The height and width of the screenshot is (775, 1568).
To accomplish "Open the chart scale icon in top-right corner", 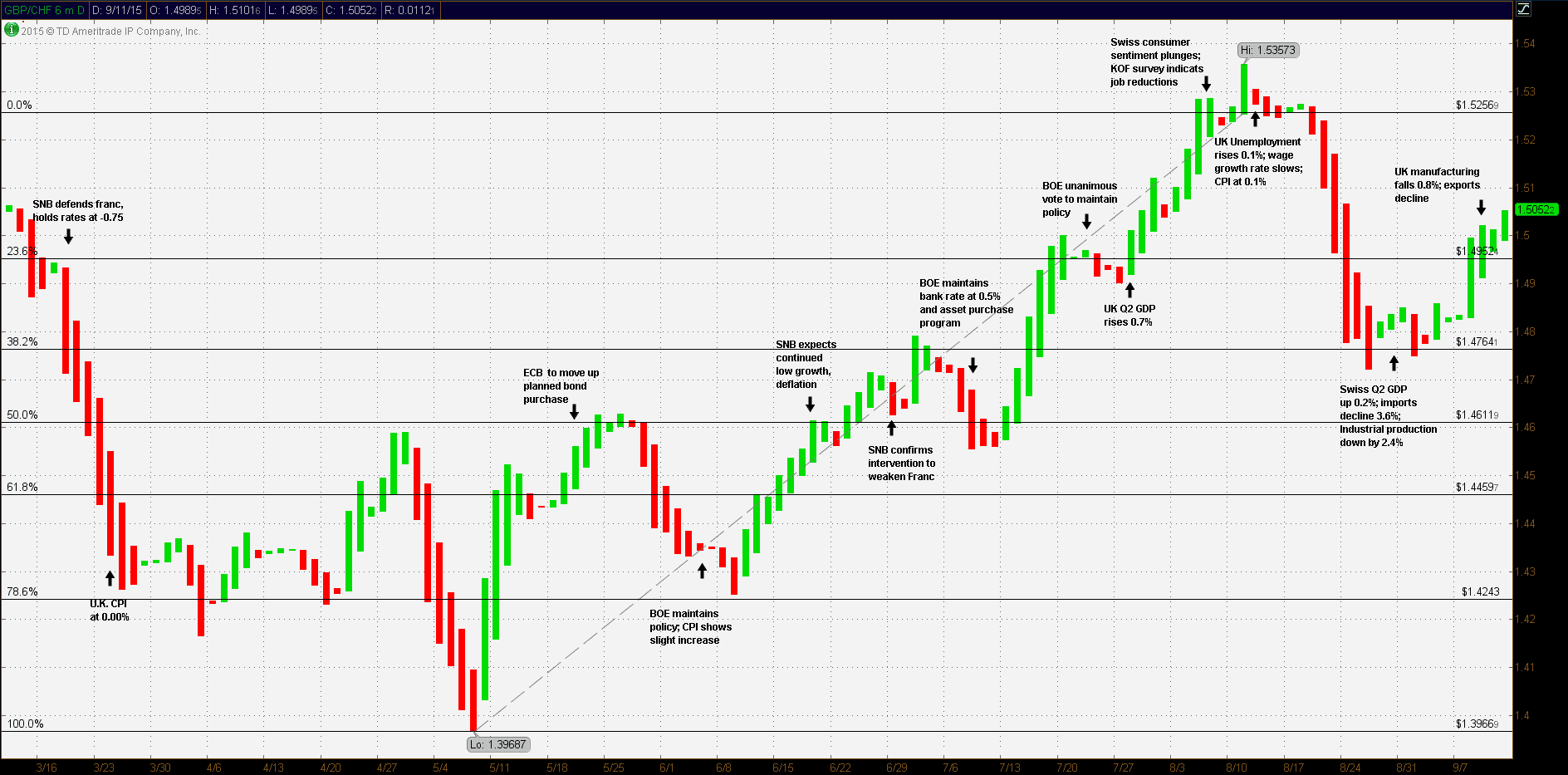I will click(1523, 9).
